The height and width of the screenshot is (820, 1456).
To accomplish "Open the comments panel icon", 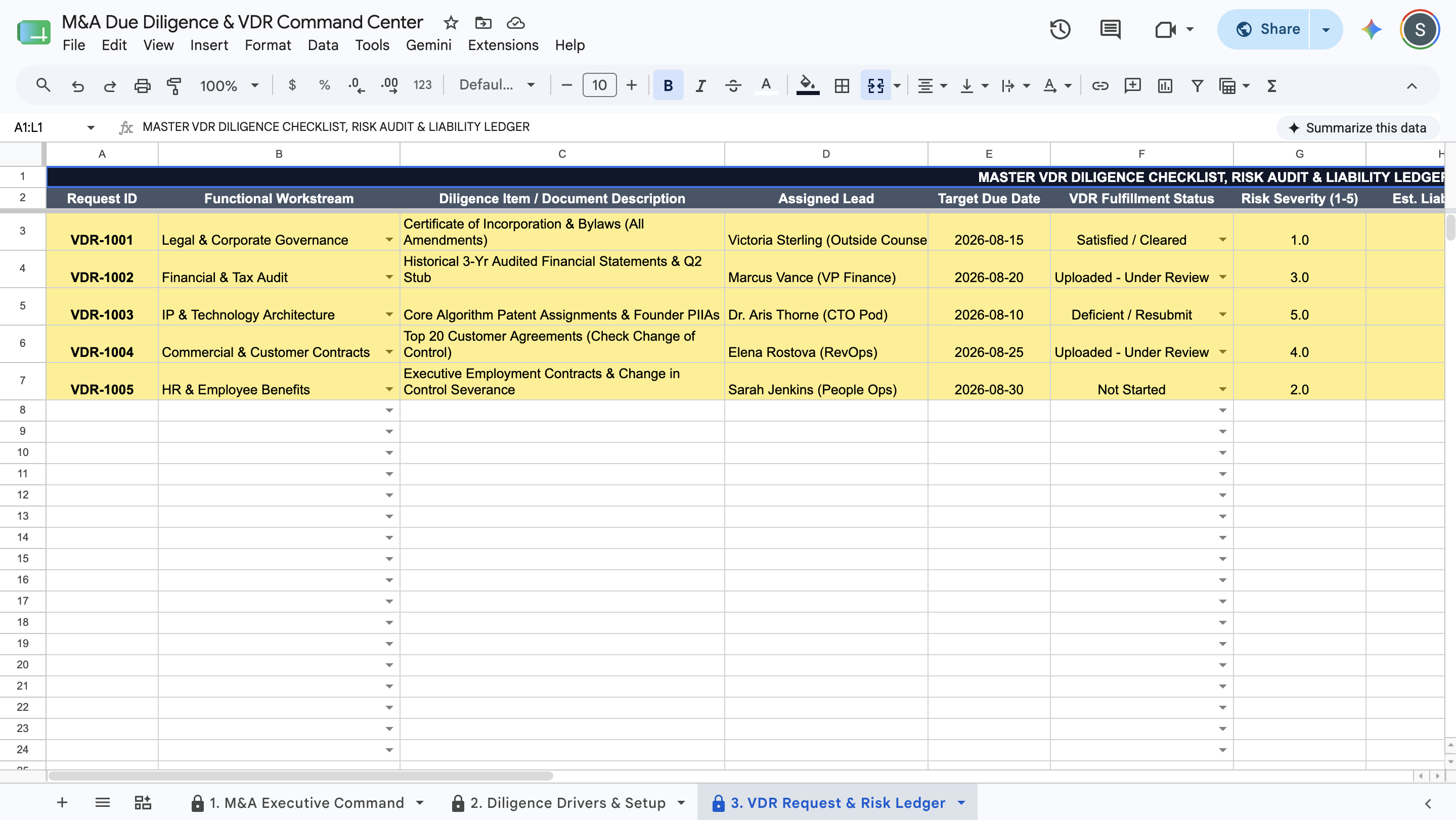I will [1110, 29].
